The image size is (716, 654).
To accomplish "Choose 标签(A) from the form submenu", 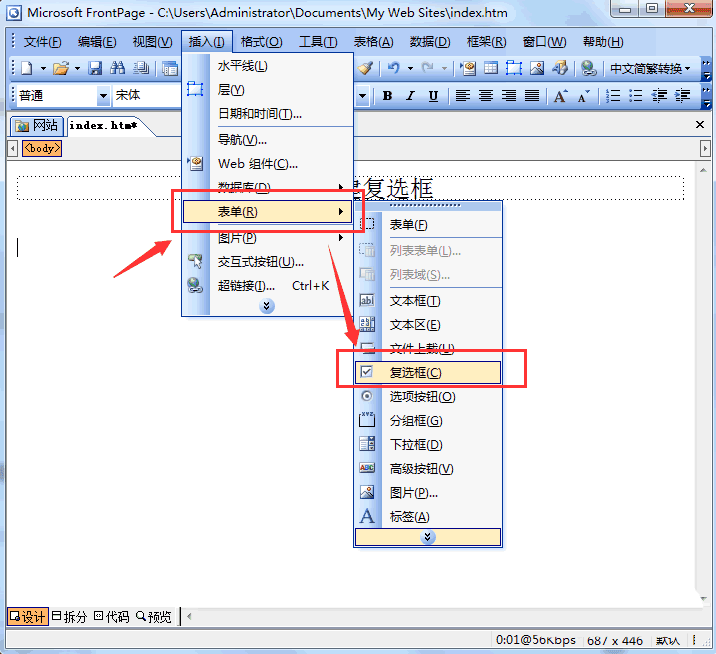I will (x=428, y=517).
